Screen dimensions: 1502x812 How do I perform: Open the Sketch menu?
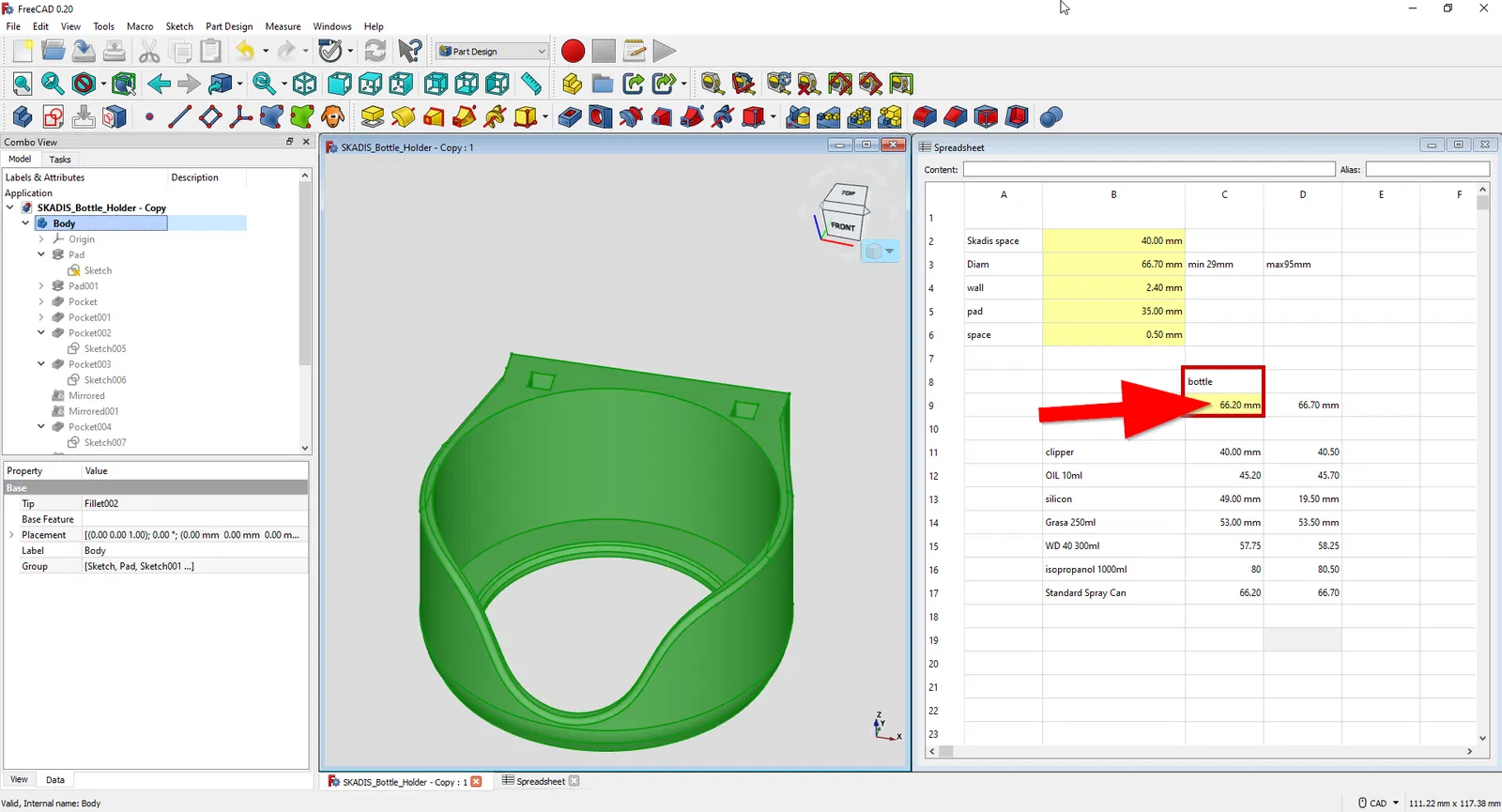179,26
